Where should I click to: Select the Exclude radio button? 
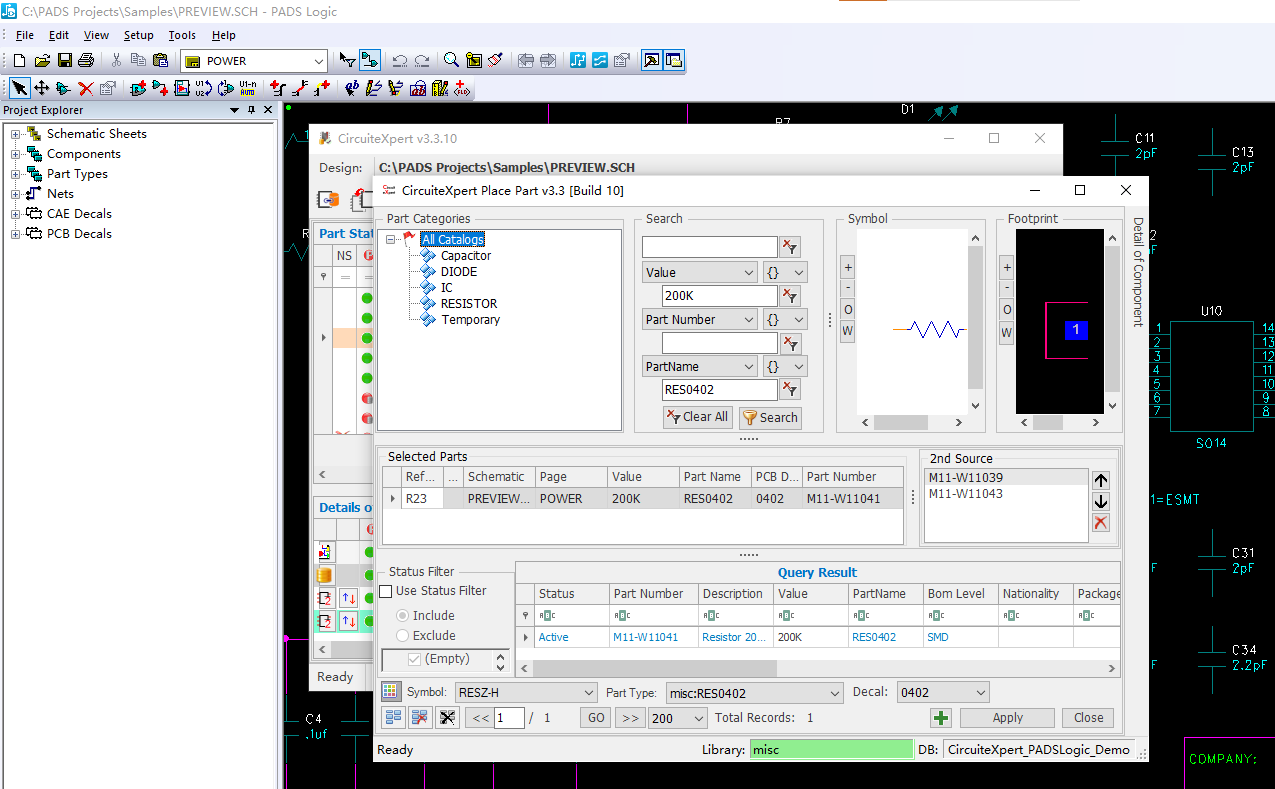[x=403, y=636]
